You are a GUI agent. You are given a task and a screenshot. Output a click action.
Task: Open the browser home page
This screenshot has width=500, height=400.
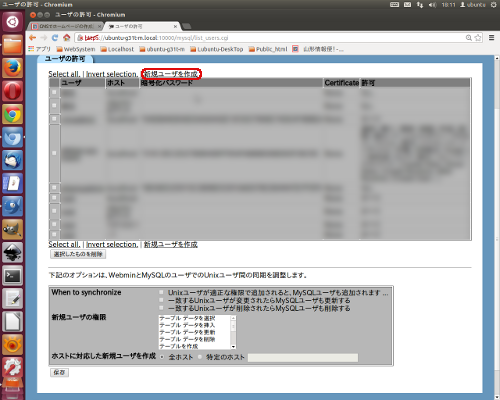[x=67, y=38]
